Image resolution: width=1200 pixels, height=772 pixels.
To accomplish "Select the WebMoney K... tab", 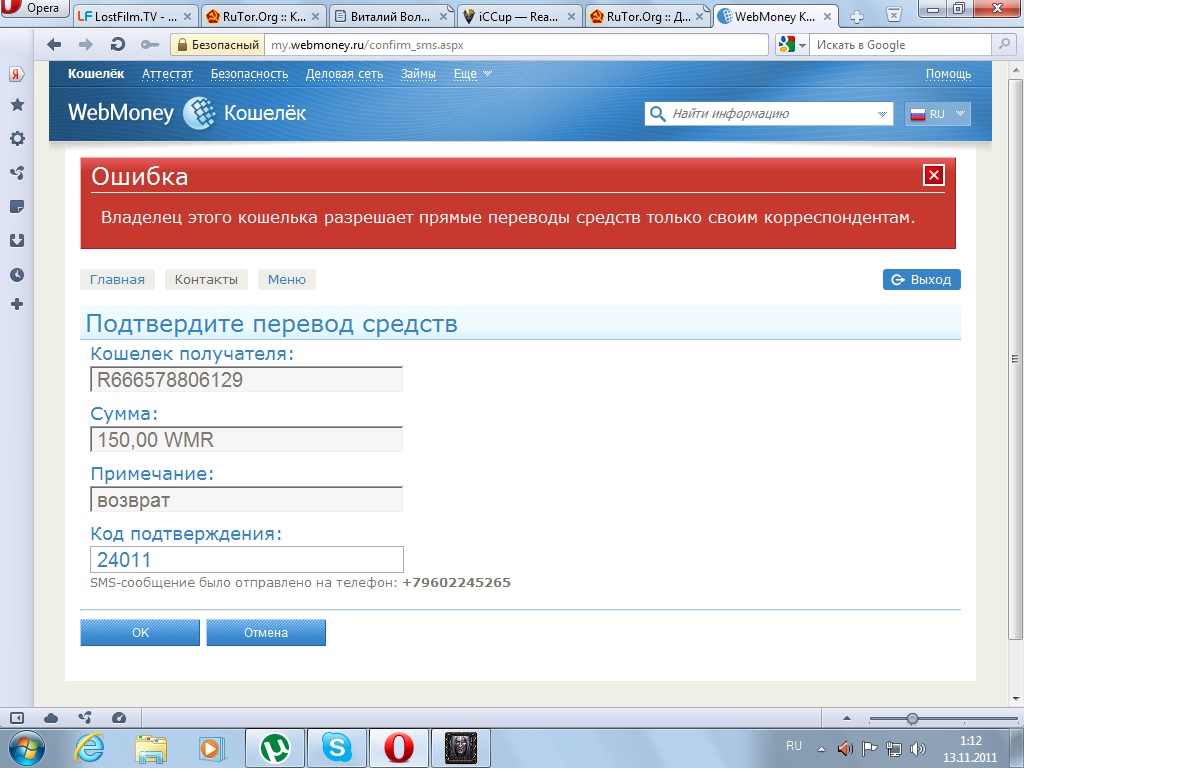I will coord(778,16).
